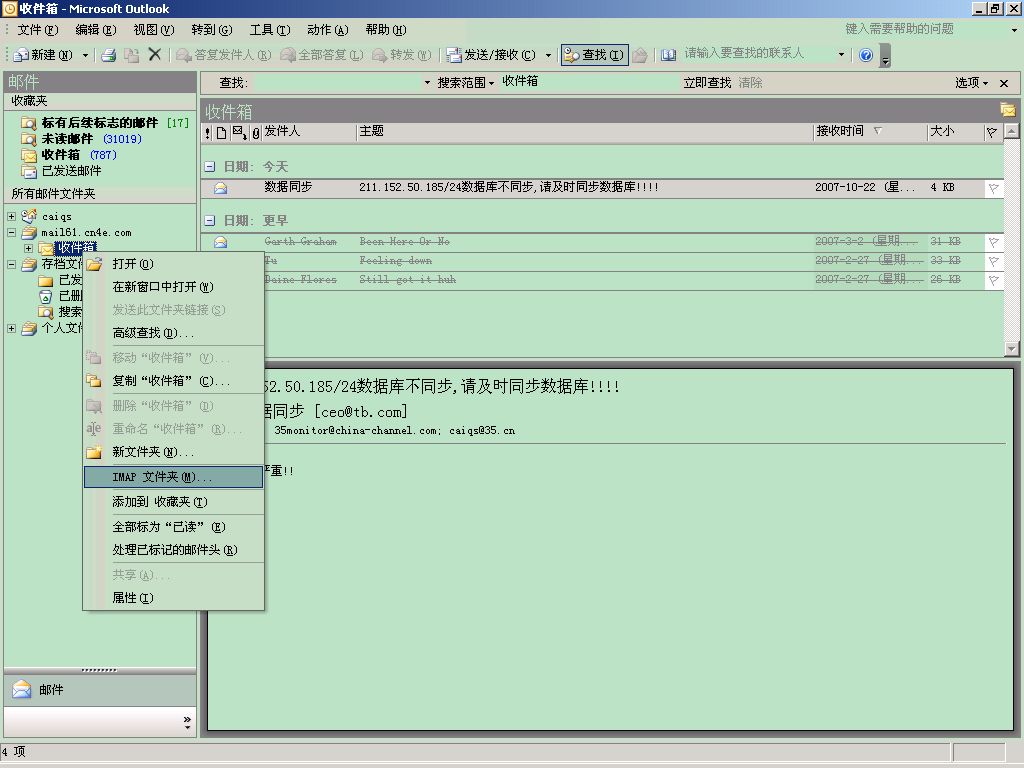Click the Mail navigation pane button

[x=100, y=690]
